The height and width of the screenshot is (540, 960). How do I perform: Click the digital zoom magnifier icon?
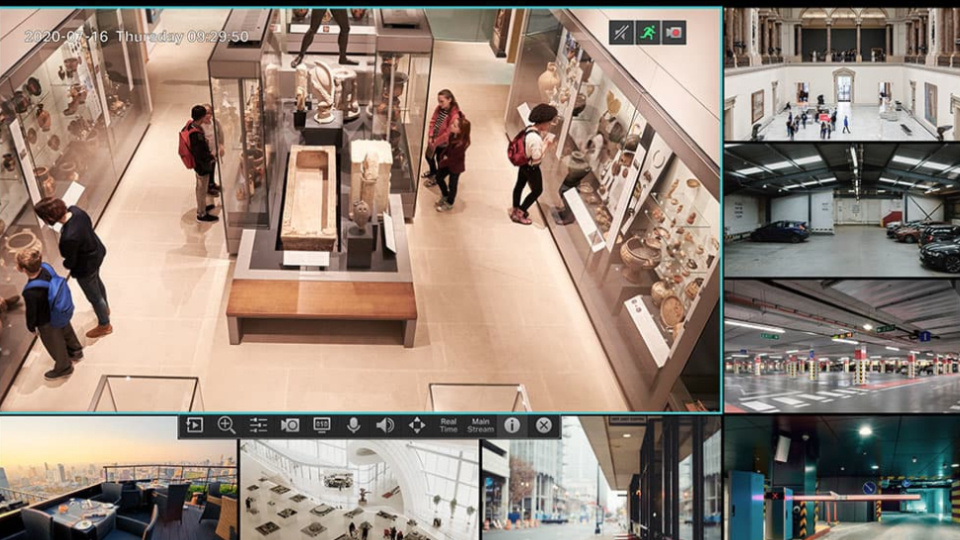(226, 425)
